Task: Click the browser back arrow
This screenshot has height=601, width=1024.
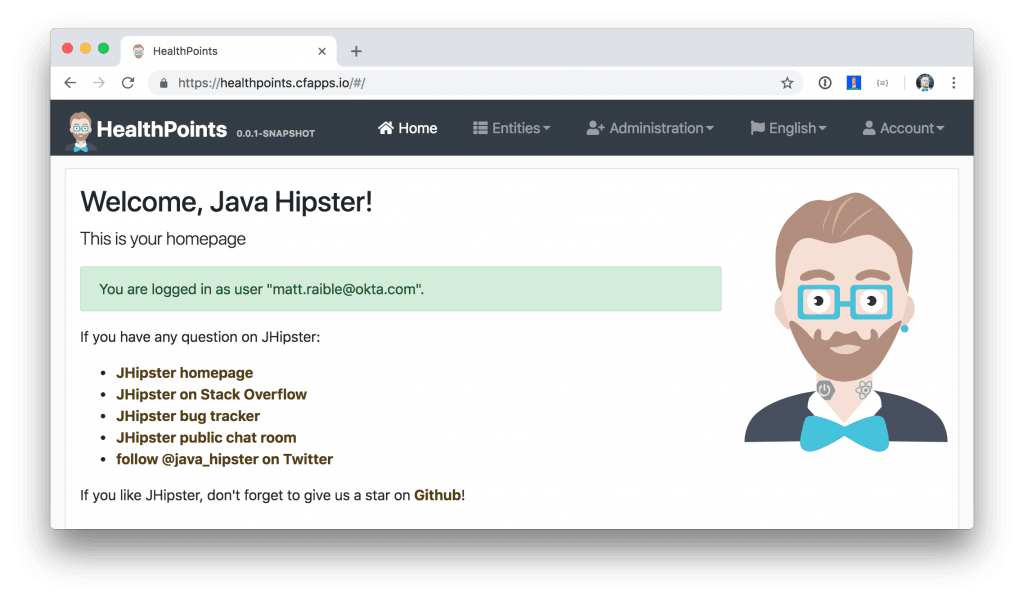Action: 71,83
